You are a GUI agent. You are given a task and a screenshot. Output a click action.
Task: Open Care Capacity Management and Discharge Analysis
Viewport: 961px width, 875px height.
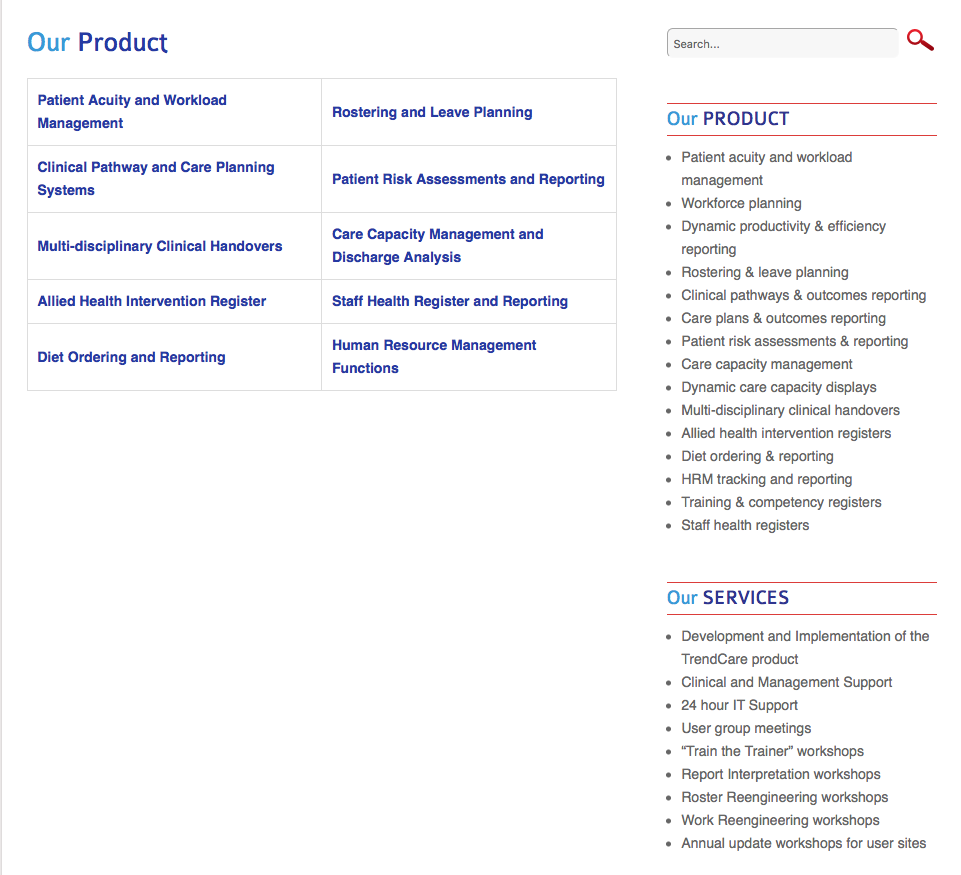point(438,246)
